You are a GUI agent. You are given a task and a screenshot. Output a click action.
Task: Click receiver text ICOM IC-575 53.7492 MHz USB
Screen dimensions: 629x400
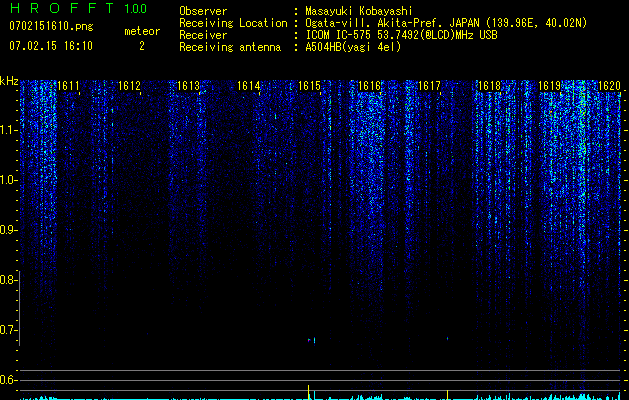401,35
